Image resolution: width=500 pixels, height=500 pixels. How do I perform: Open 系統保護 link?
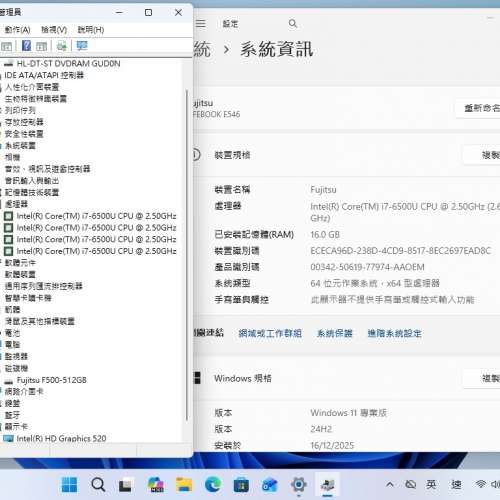pos(334,333)
